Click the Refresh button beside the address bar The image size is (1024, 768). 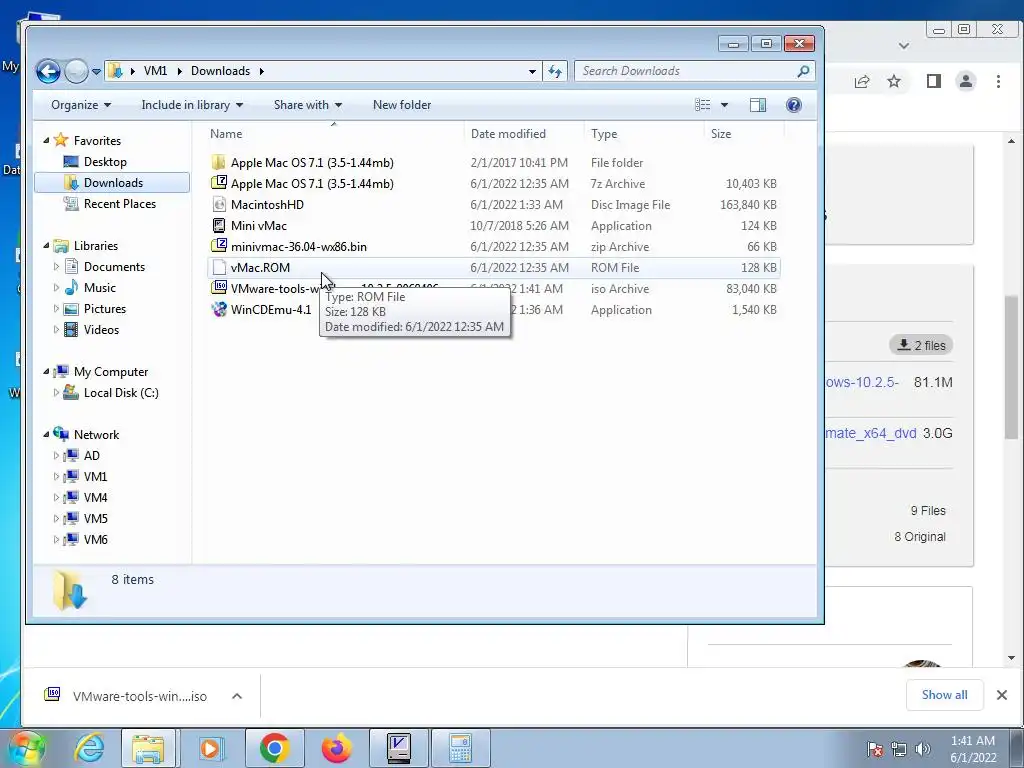(x=555, y=71)
